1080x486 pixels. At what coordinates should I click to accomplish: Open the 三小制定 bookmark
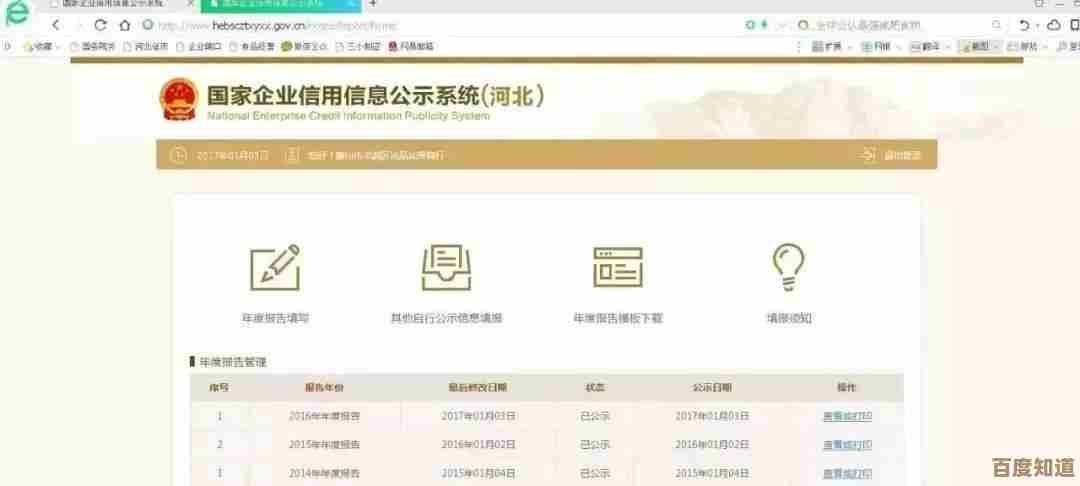click(x=357, y=47)
